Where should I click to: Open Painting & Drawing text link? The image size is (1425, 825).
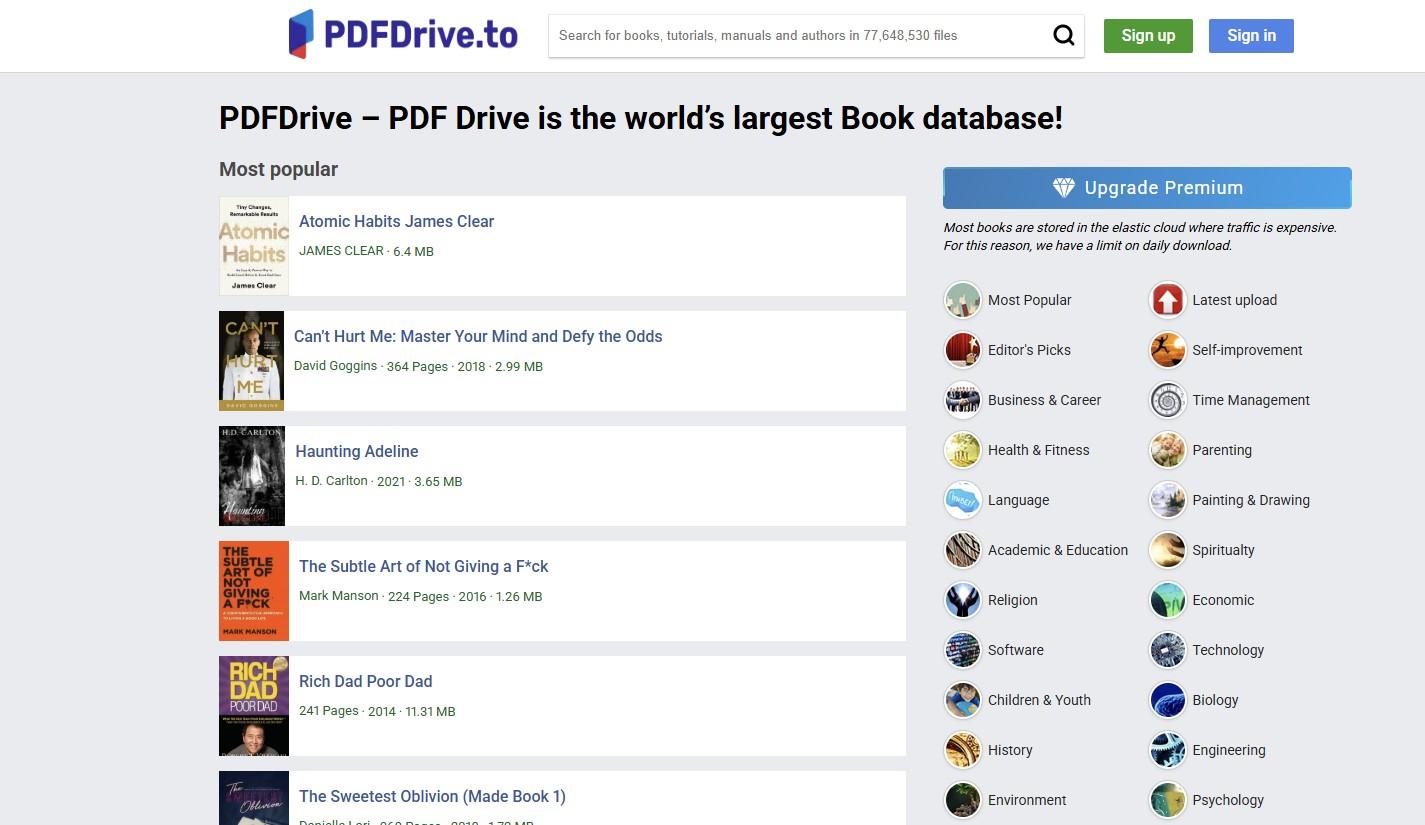pyautogui.click(x=1251, y=500)
